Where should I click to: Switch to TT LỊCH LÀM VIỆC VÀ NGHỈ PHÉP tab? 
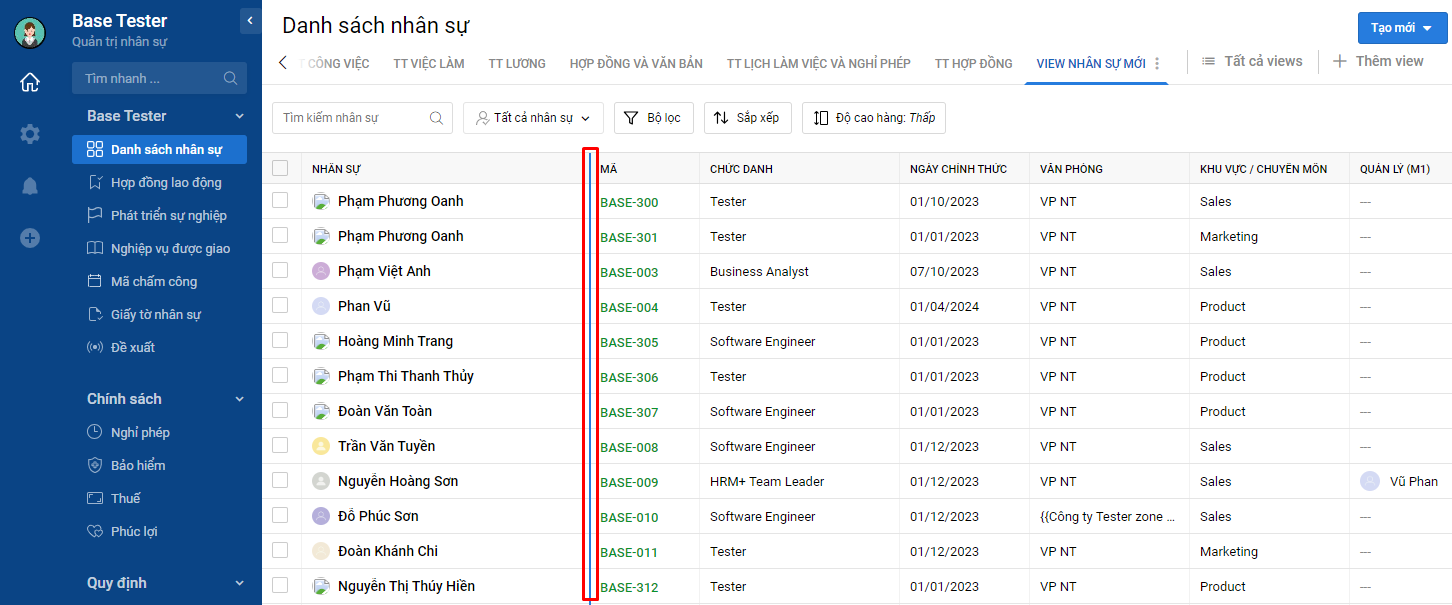tap(819, 63)
